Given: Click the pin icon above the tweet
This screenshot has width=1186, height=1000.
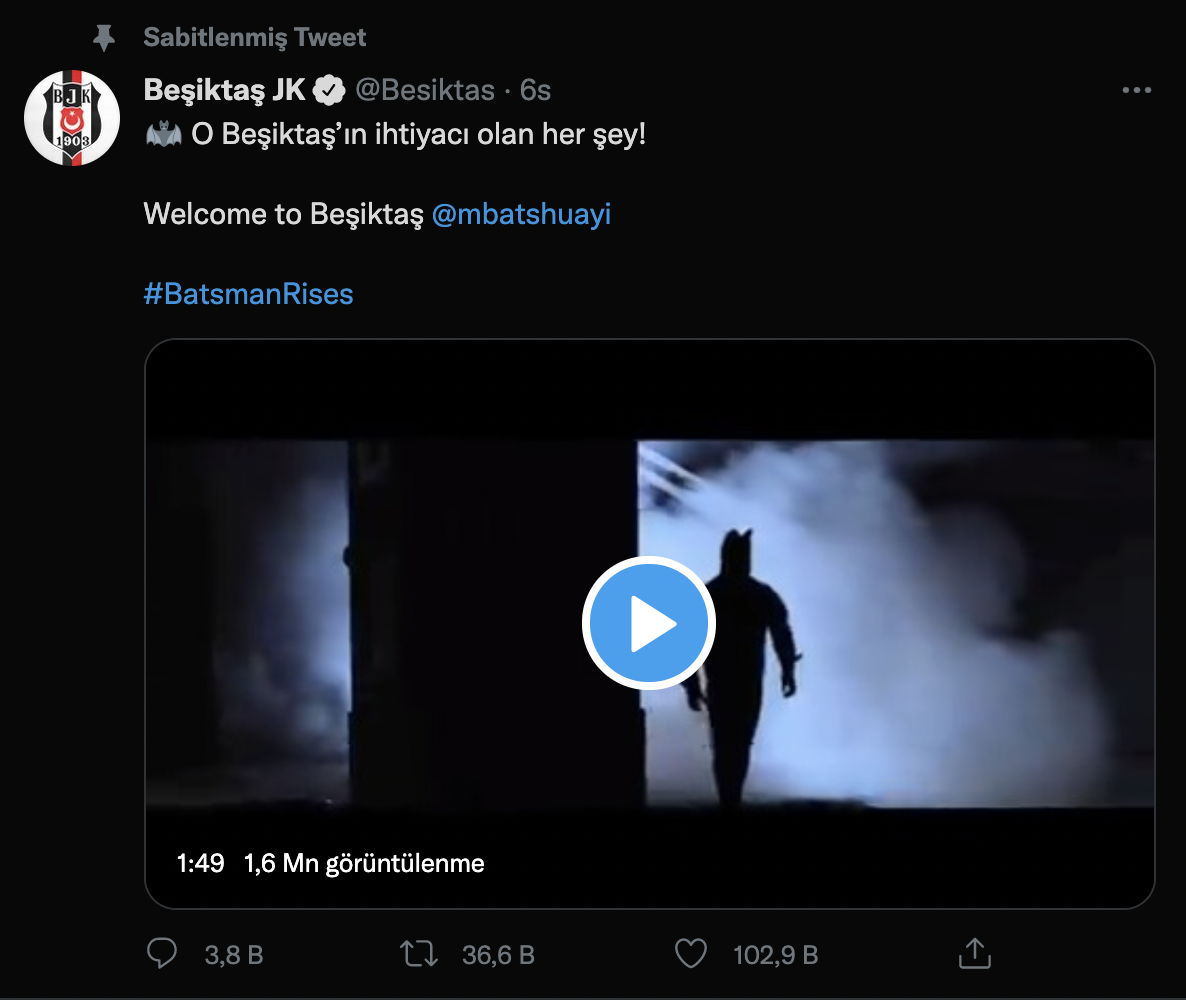Looking at the screenshot, I should click(103, 38).
